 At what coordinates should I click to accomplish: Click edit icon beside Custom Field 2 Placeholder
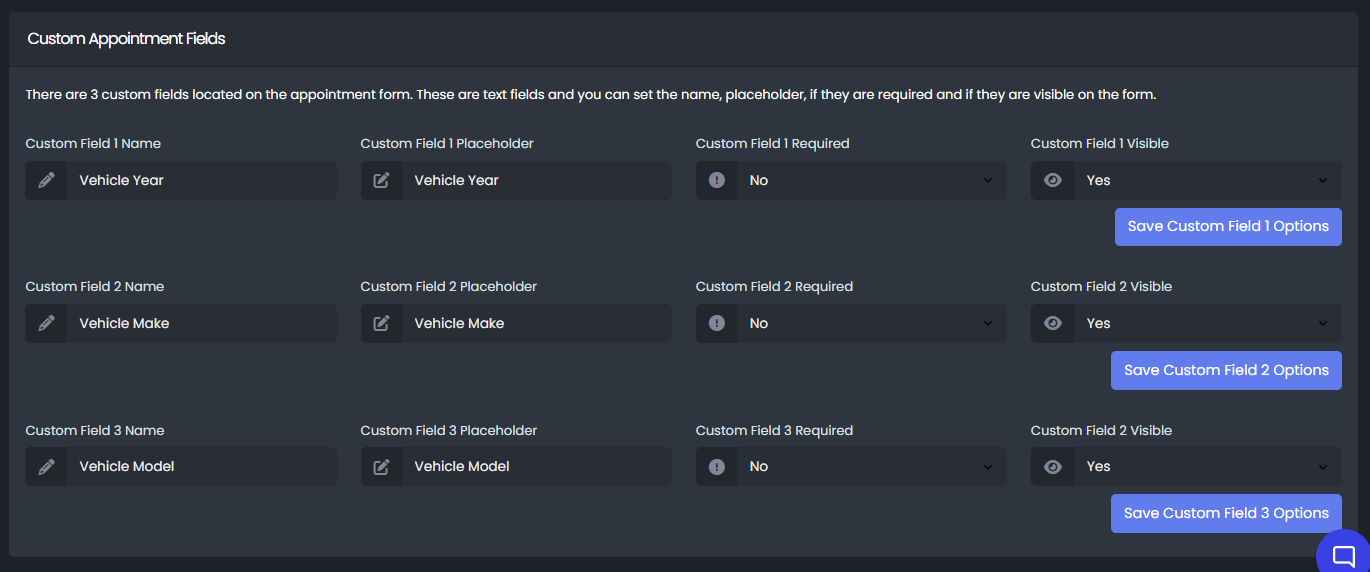(x=381, y=323)
